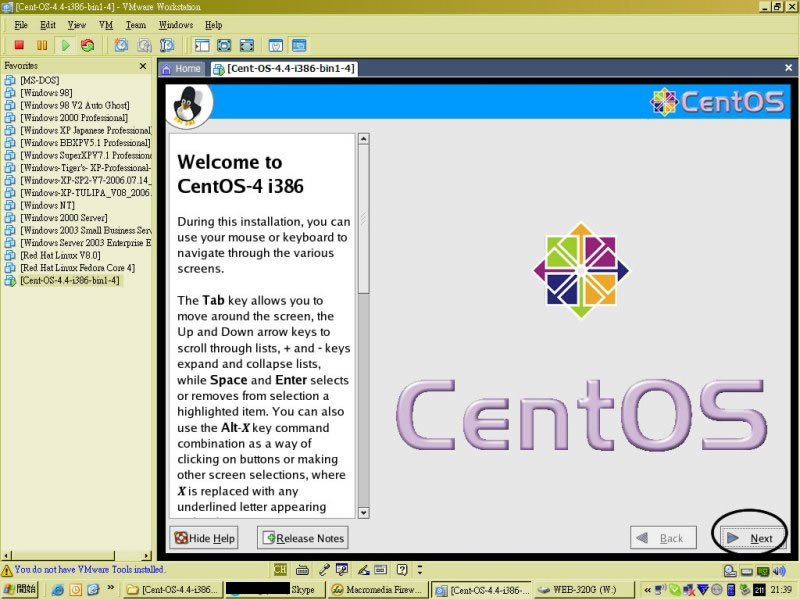Click the taskbar clock showing 21:39

pyautogui.click(x=781, y=590)
